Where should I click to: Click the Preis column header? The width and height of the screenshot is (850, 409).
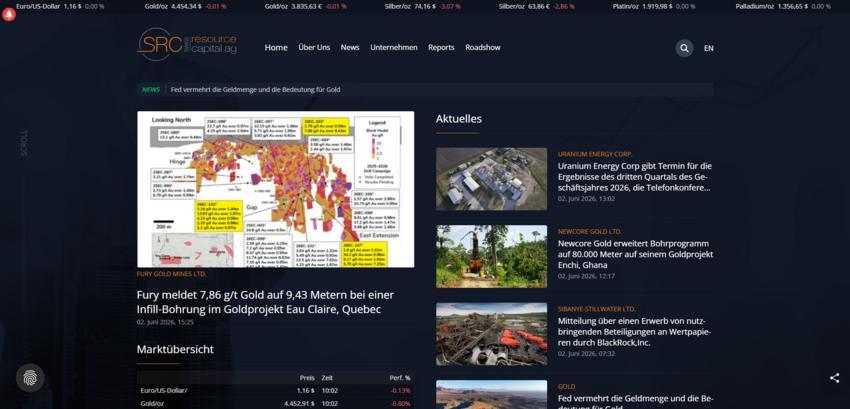click(307, 378)
